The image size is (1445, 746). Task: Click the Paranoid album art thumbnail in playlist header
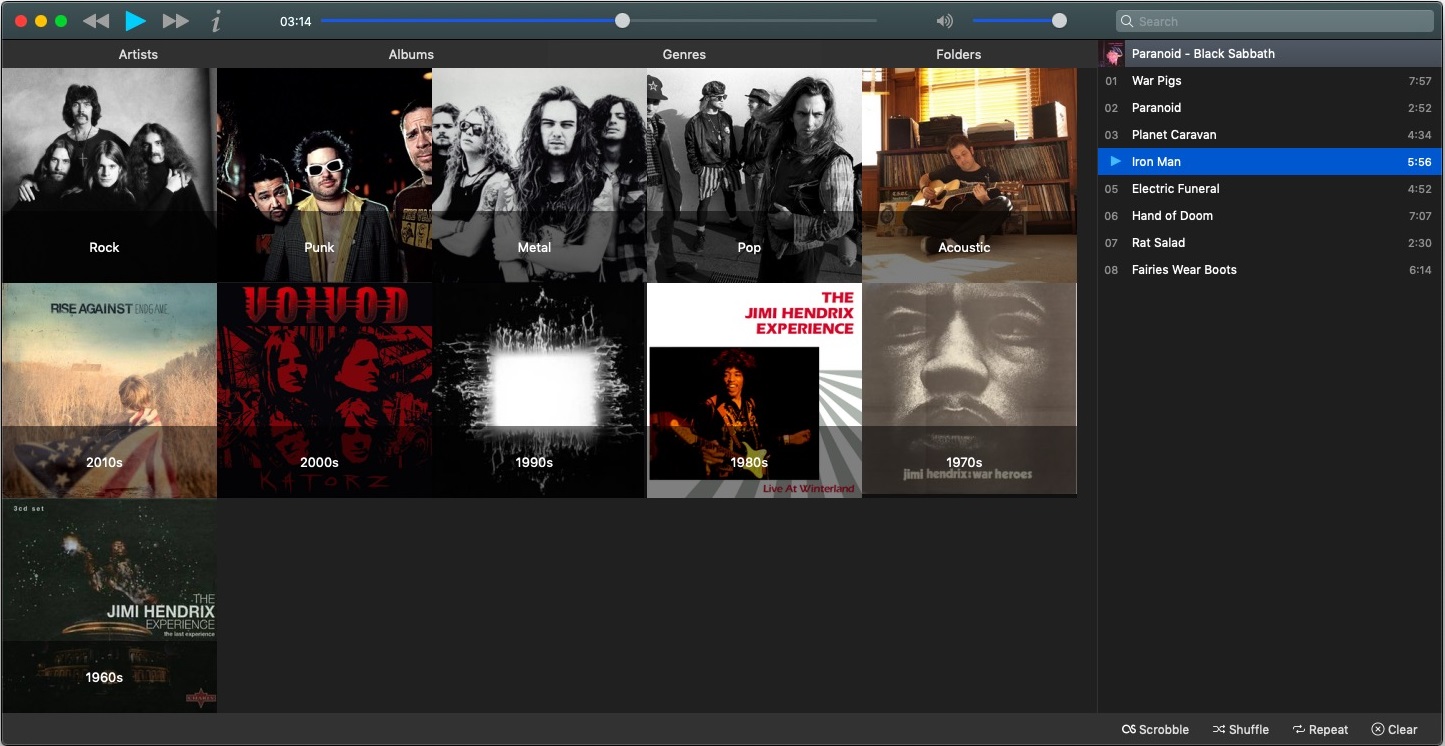coord(1112,54)
